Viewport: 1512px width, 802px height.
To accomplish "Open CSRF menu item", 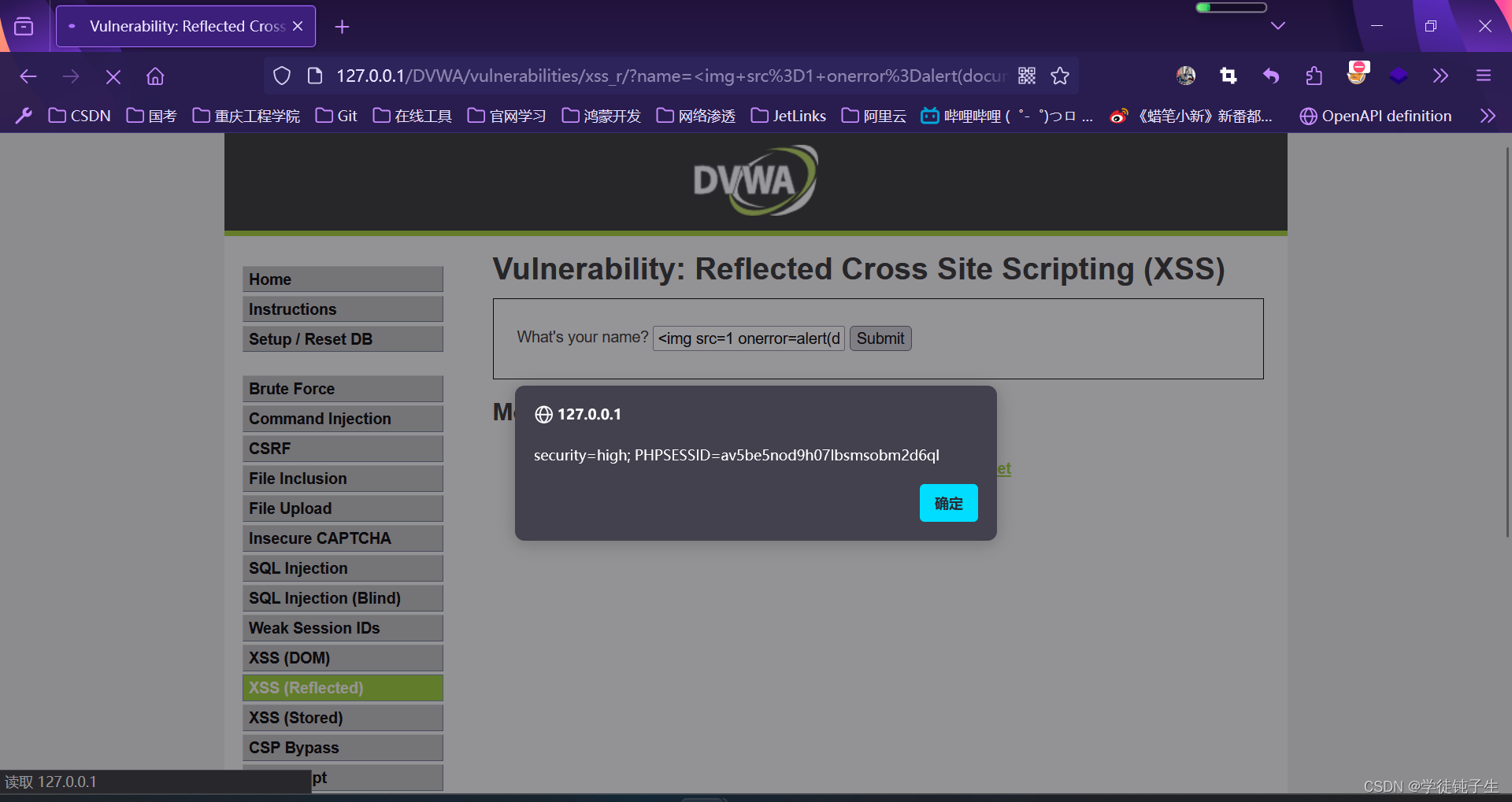I will pyautogui.click(x=343, y=449).
